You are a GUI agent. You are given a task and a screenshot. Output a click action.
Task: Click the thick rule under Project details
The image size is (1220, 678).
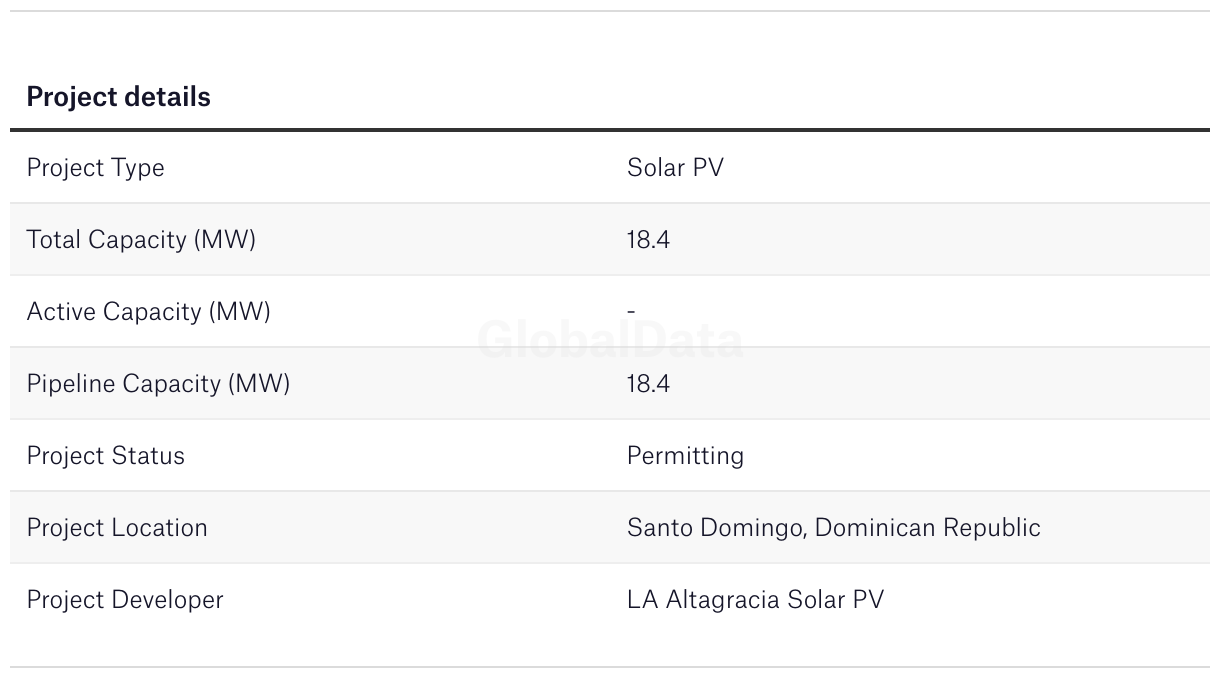610,130
